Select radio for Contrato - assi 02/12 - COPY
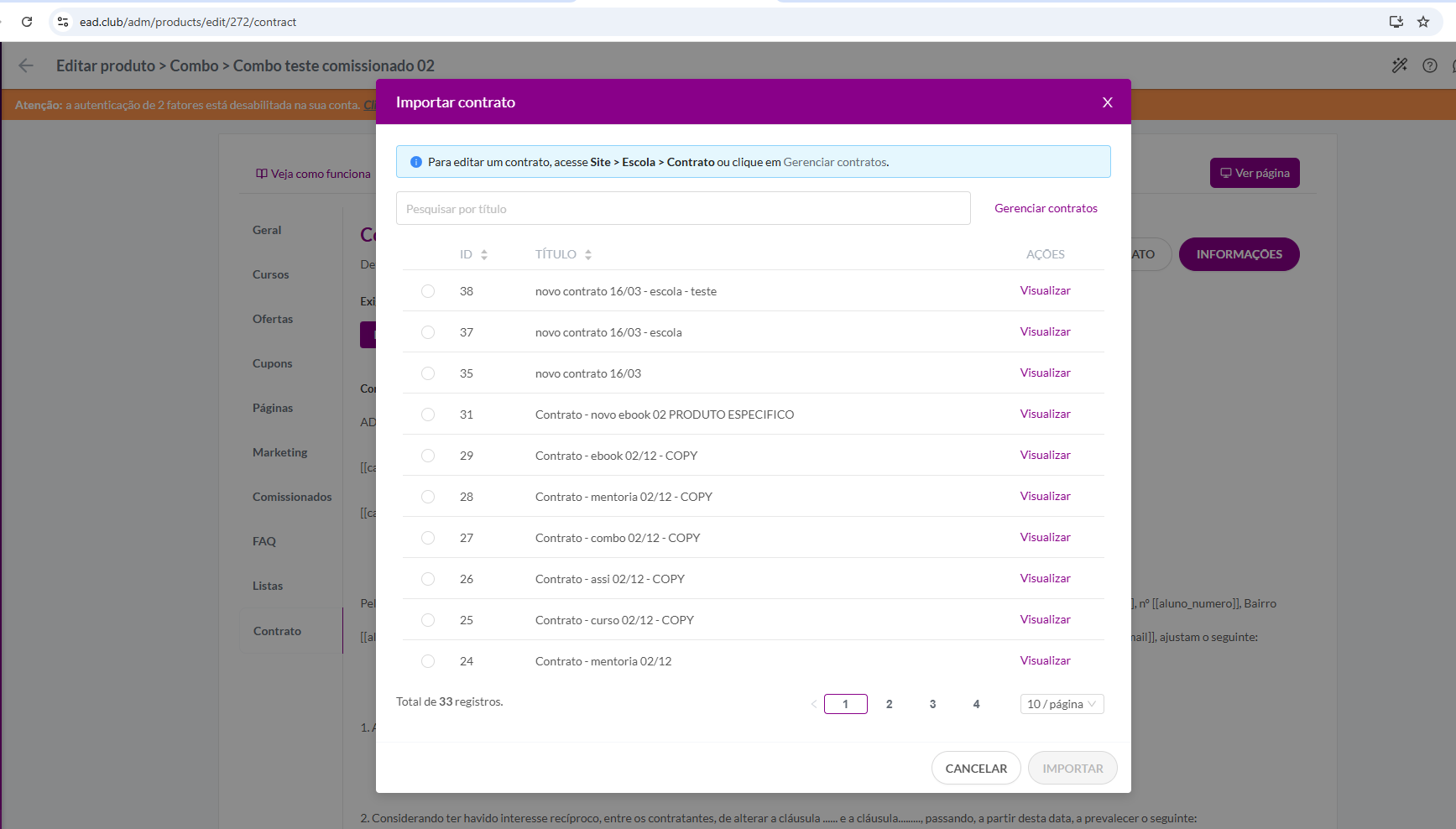The width and height of the screenshot is (1456, 829). tap(428, 579)
